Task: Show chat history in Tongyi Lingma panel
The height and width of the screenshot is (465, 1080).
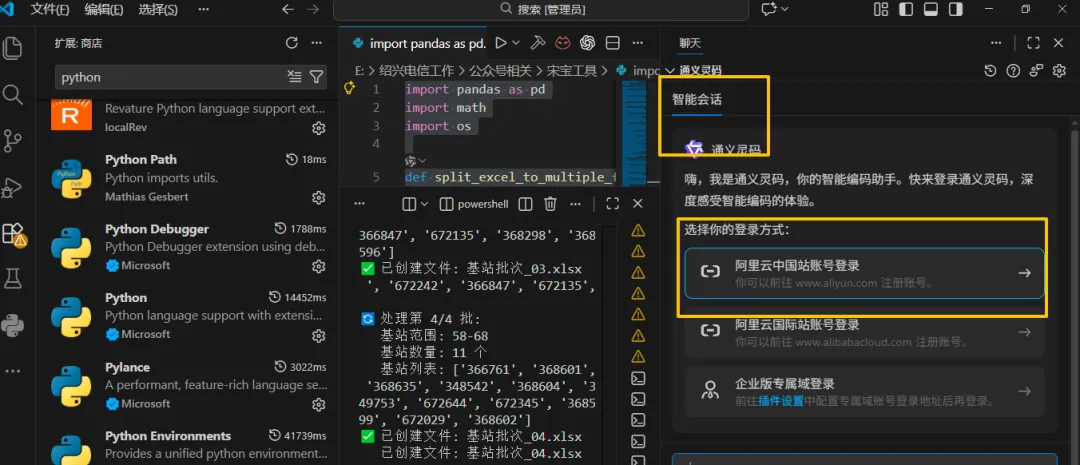Action: click(990, 70)
